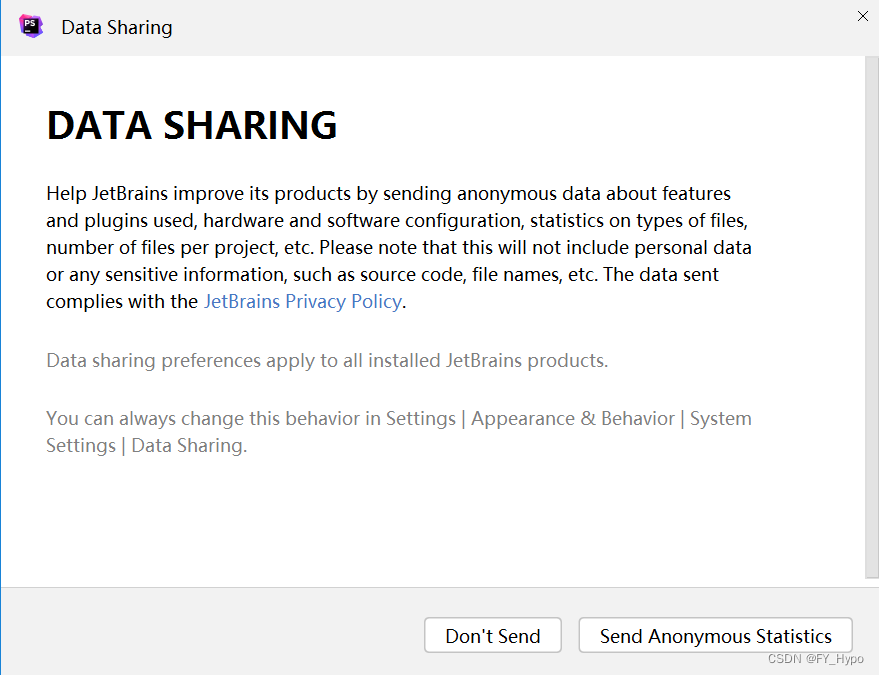The width and height of the screenshot is (879, 675).
Task: Close the Data Sharing dialog
Action: pos(863,16)
